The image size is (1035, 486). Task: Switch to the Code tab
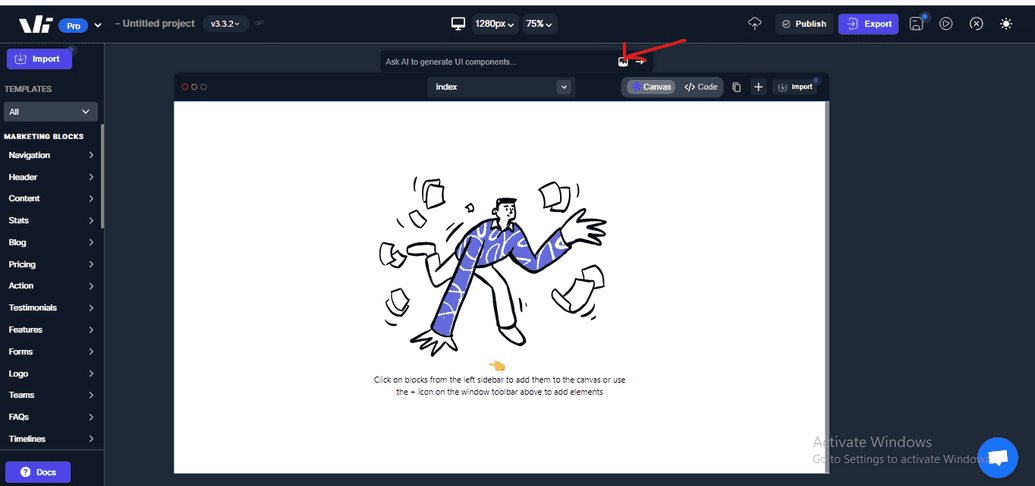[700, 87]
